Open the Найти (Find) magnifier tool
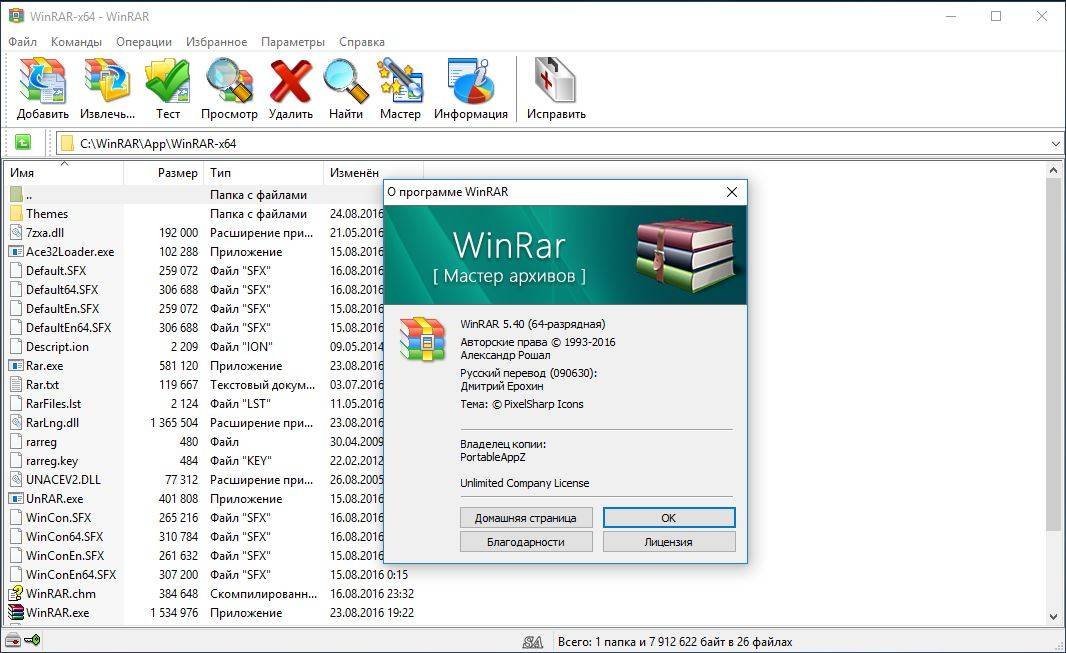 [x=345, y=81]
